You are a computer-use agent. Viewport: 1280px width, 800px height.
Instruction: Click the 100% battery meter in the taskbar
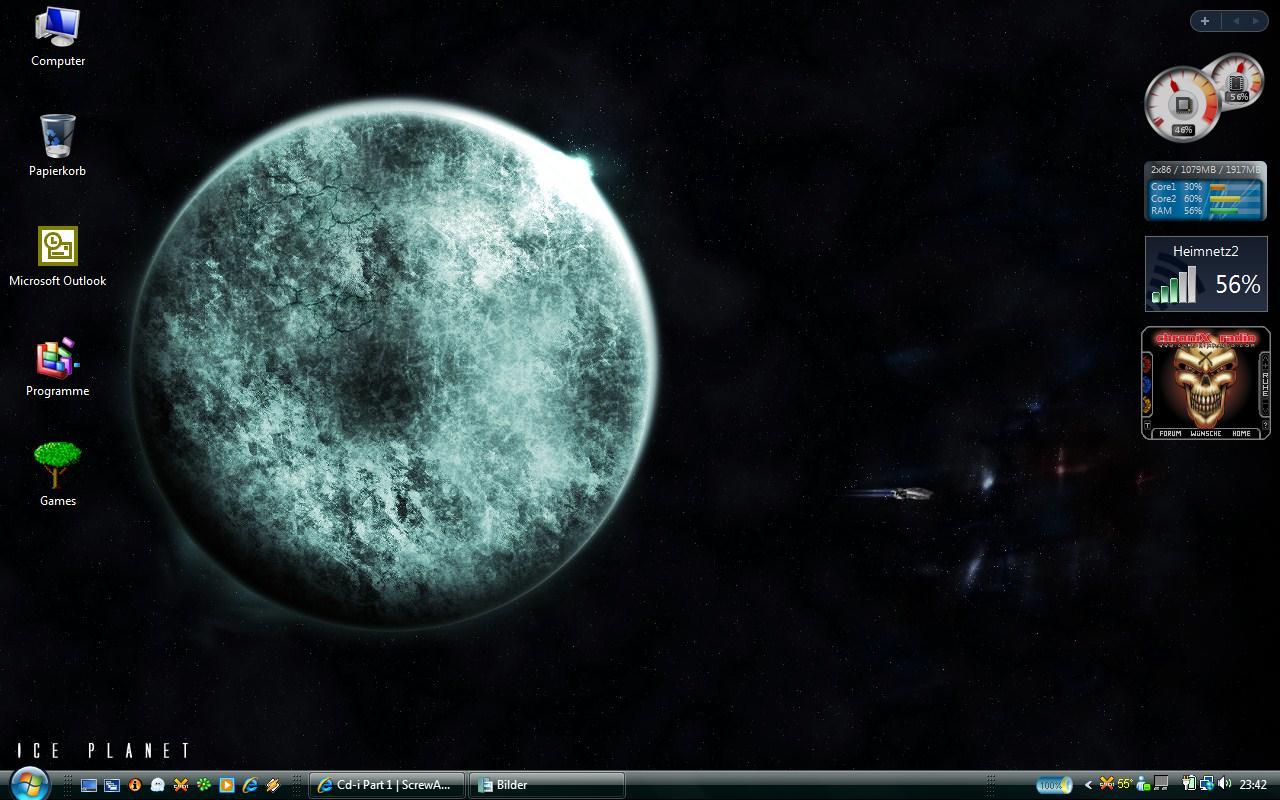click(x=1053, y=785)
